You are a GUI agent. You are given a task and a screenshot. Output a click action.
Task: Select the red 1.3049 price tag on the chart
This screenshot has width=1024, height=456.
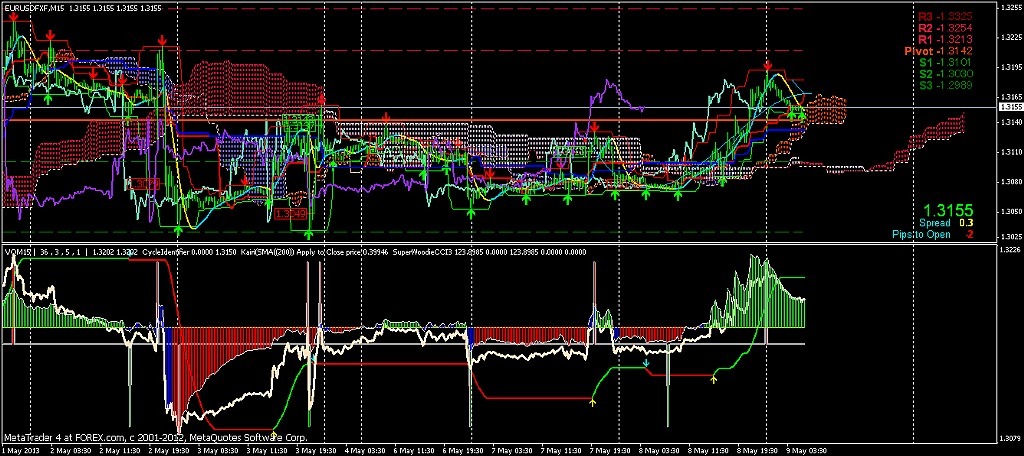click(289, 214)
